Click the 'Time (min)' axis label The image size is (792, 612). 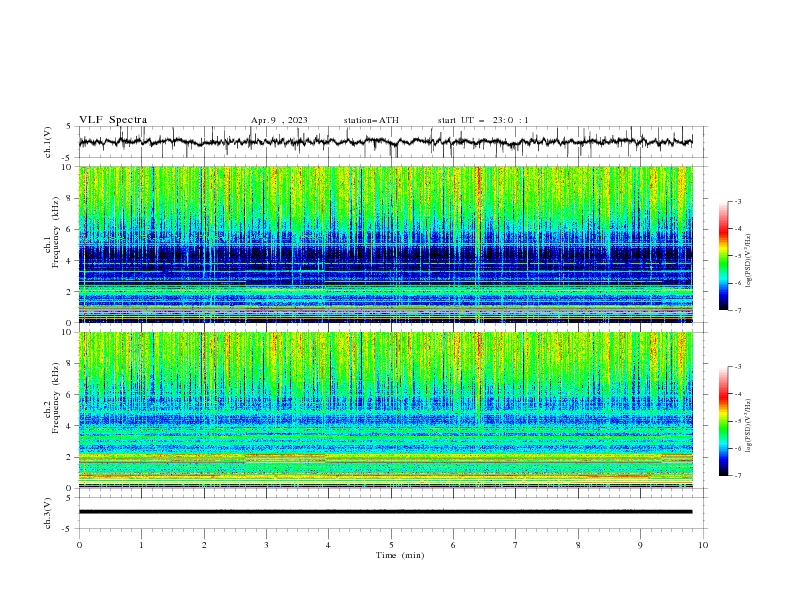pyautogui.click(x=400, y=555)
